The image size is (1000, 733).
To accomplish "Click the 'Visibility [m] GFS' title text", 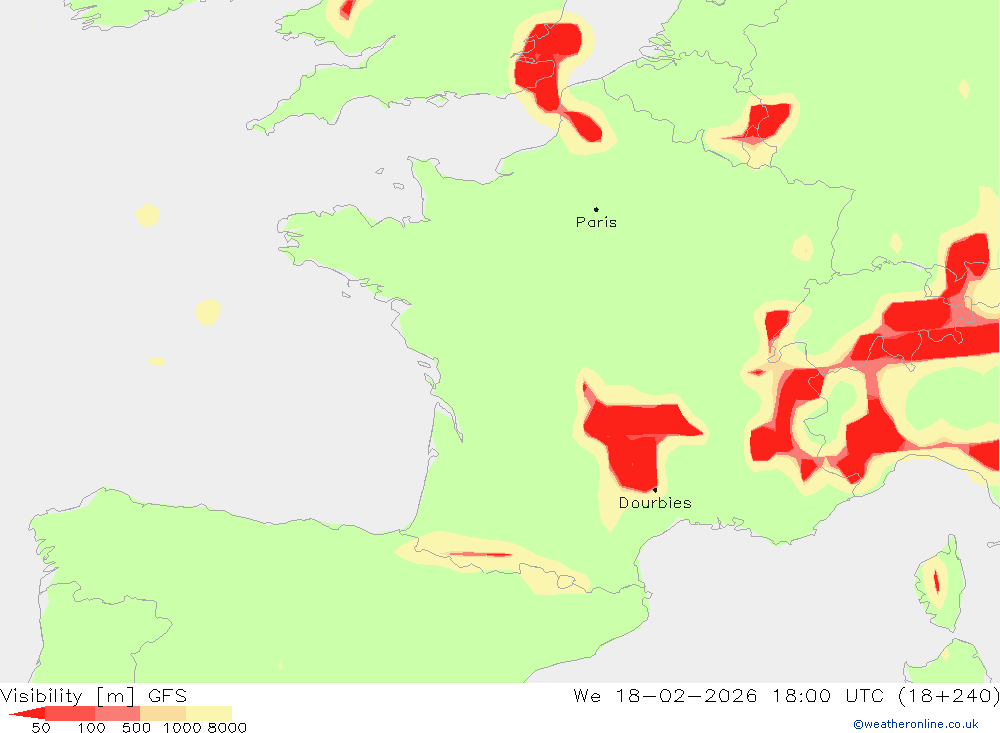I will (x=94, y=695).
